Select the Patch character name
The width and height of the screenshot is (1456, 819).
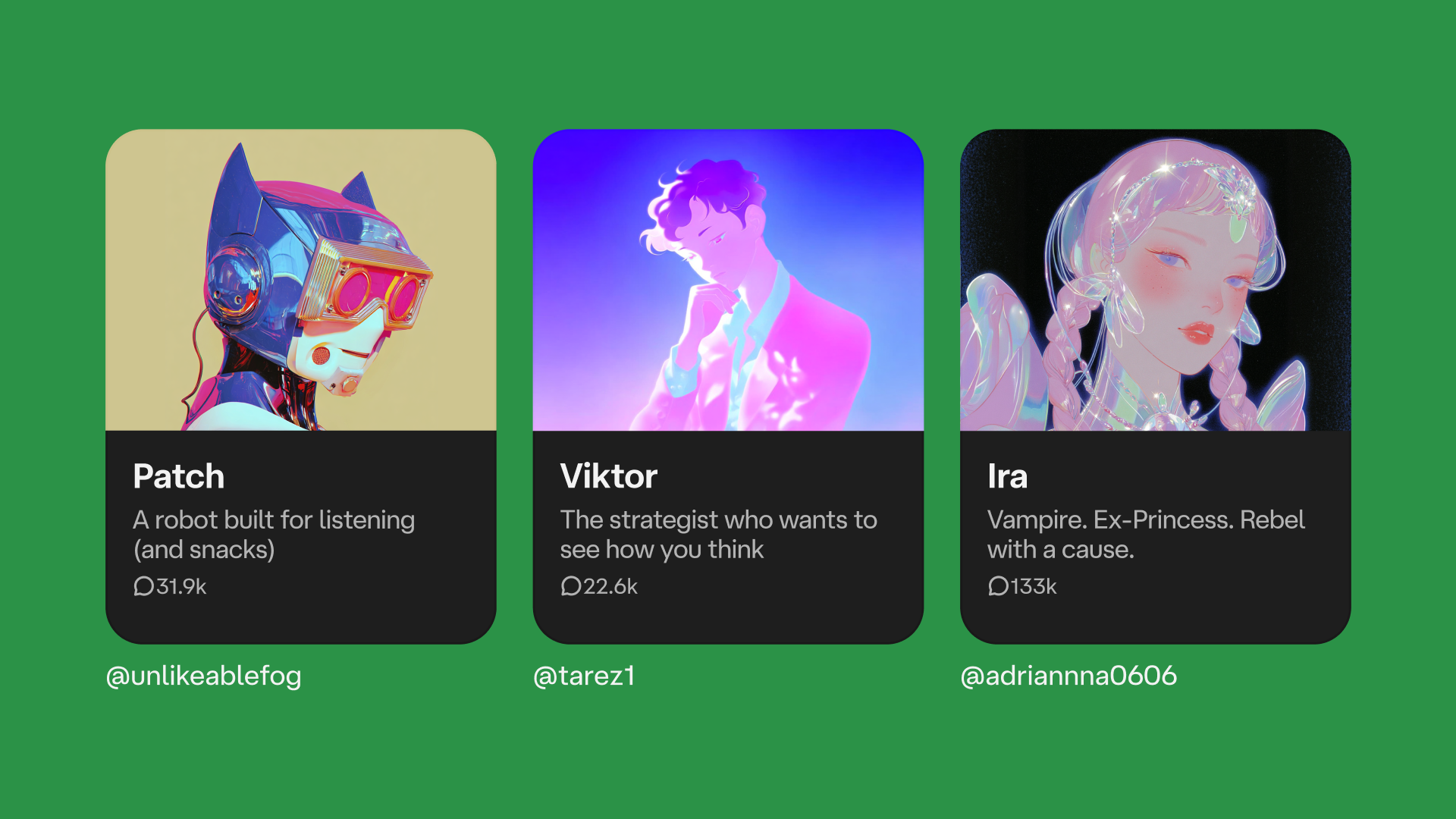[x=179, y=476]
